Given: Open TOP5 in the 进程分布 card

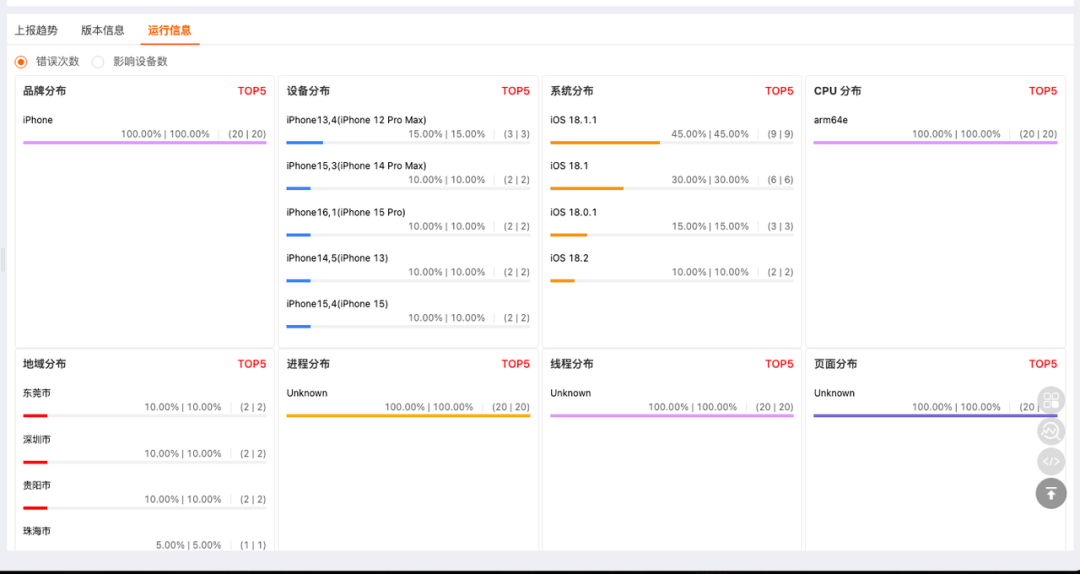Looking at the screenshot, I should 515,364.
